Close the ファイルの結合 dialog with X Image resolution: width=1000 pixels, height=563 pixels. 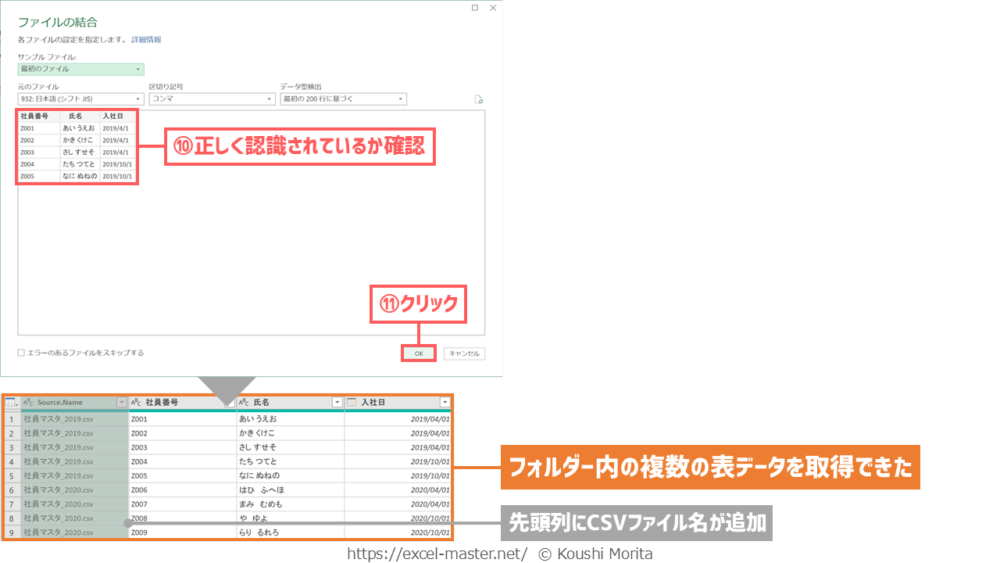(x=491, y=8)
